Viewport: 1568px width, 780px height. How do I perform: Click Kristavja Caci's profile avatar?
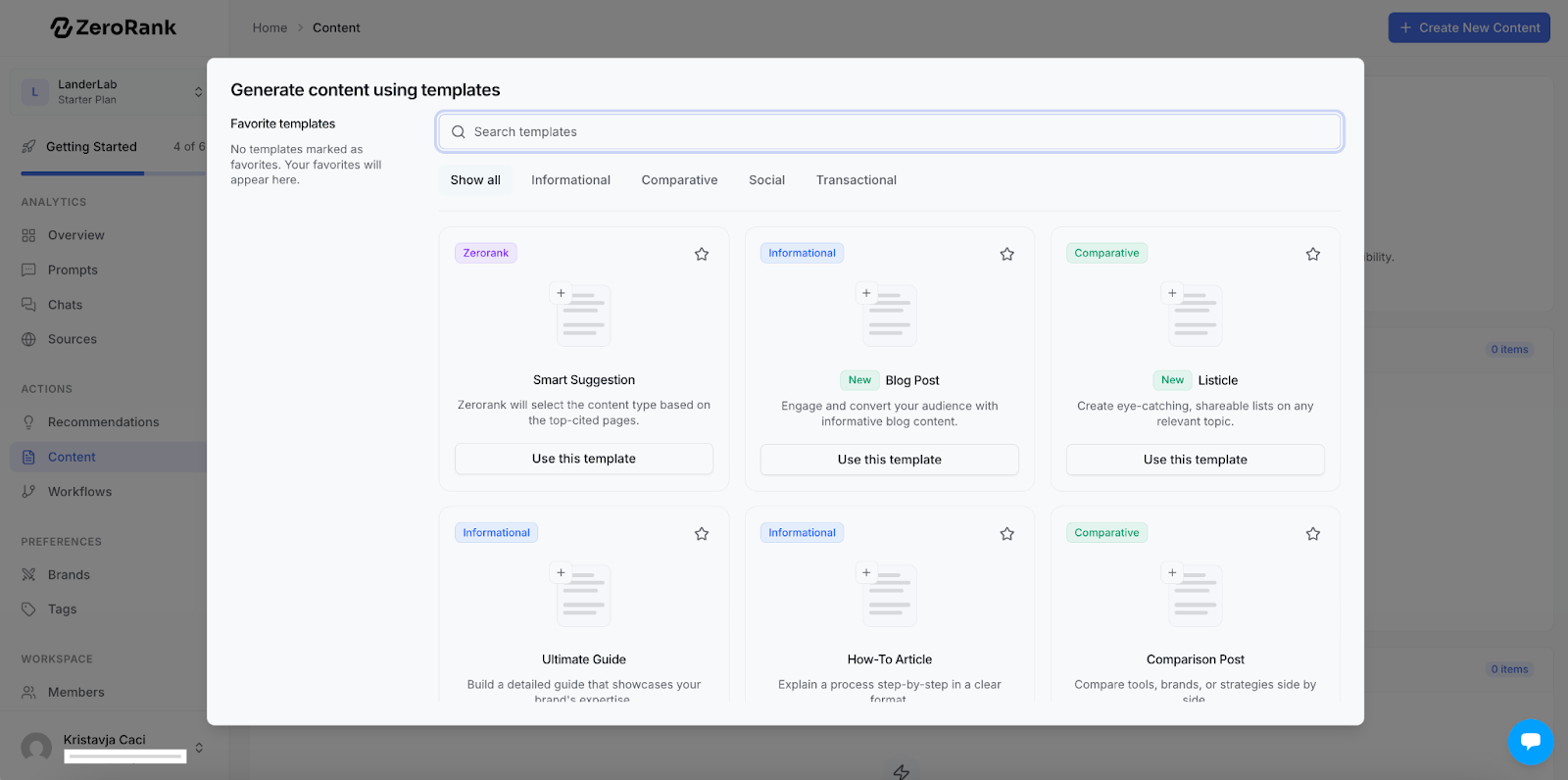click(x=36, y=748)
